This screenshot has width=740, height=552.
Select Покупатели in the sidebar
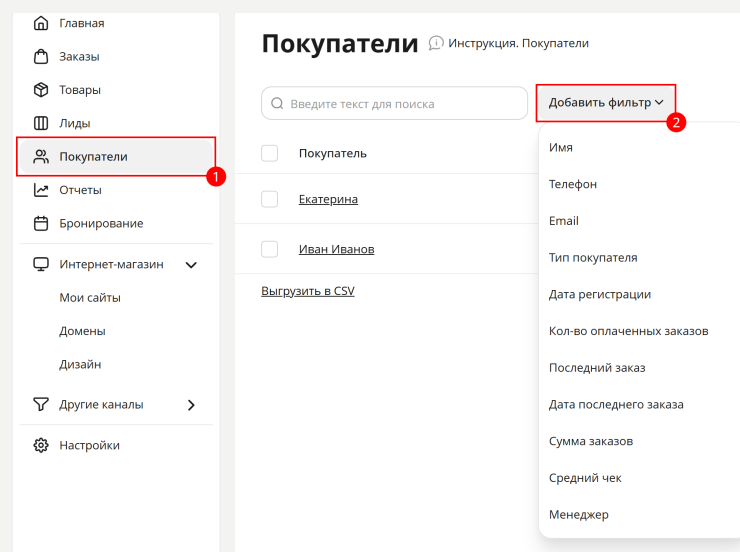click(116, 157)
